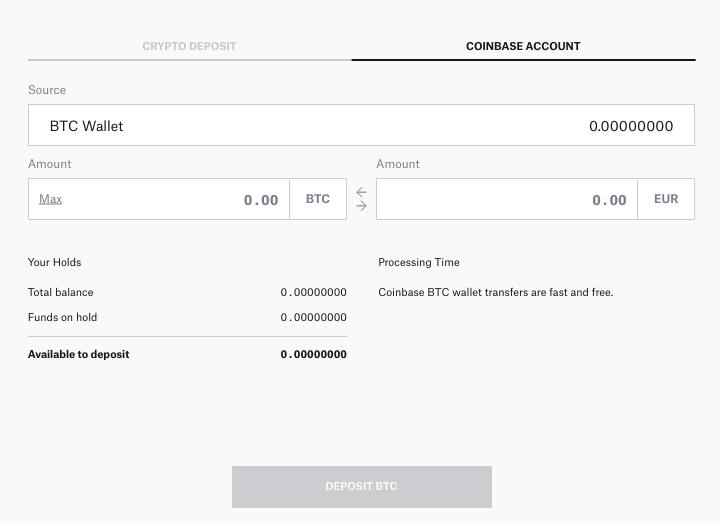Select the Total balance row label

tap(61, 292)
